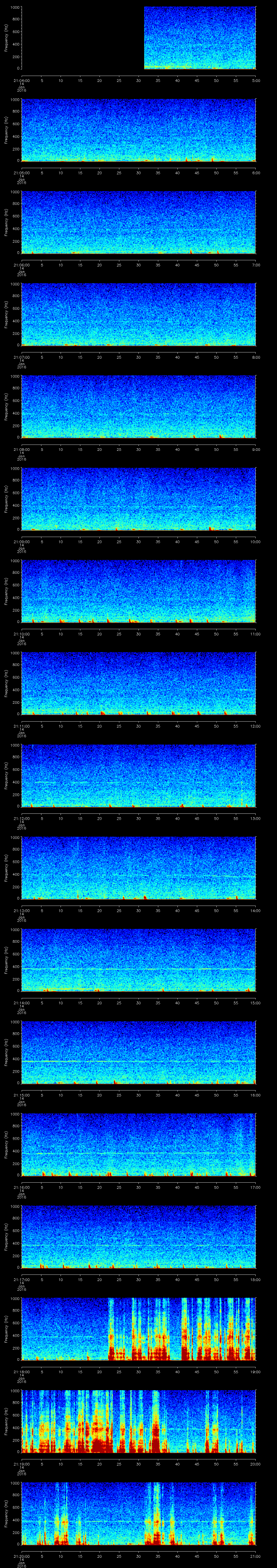Viewport: 277px width, 1568px height.
Task: Click the '21:15:00' axis timestamp
Action: point(21,1095)
